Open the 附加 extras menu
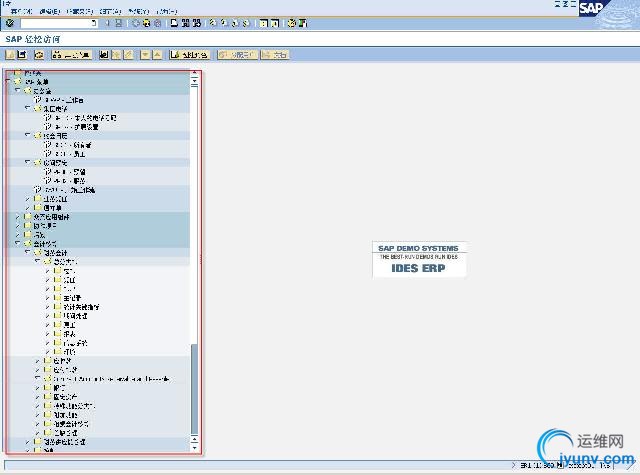The image size is (640, 475). click(x=110, y=11)
